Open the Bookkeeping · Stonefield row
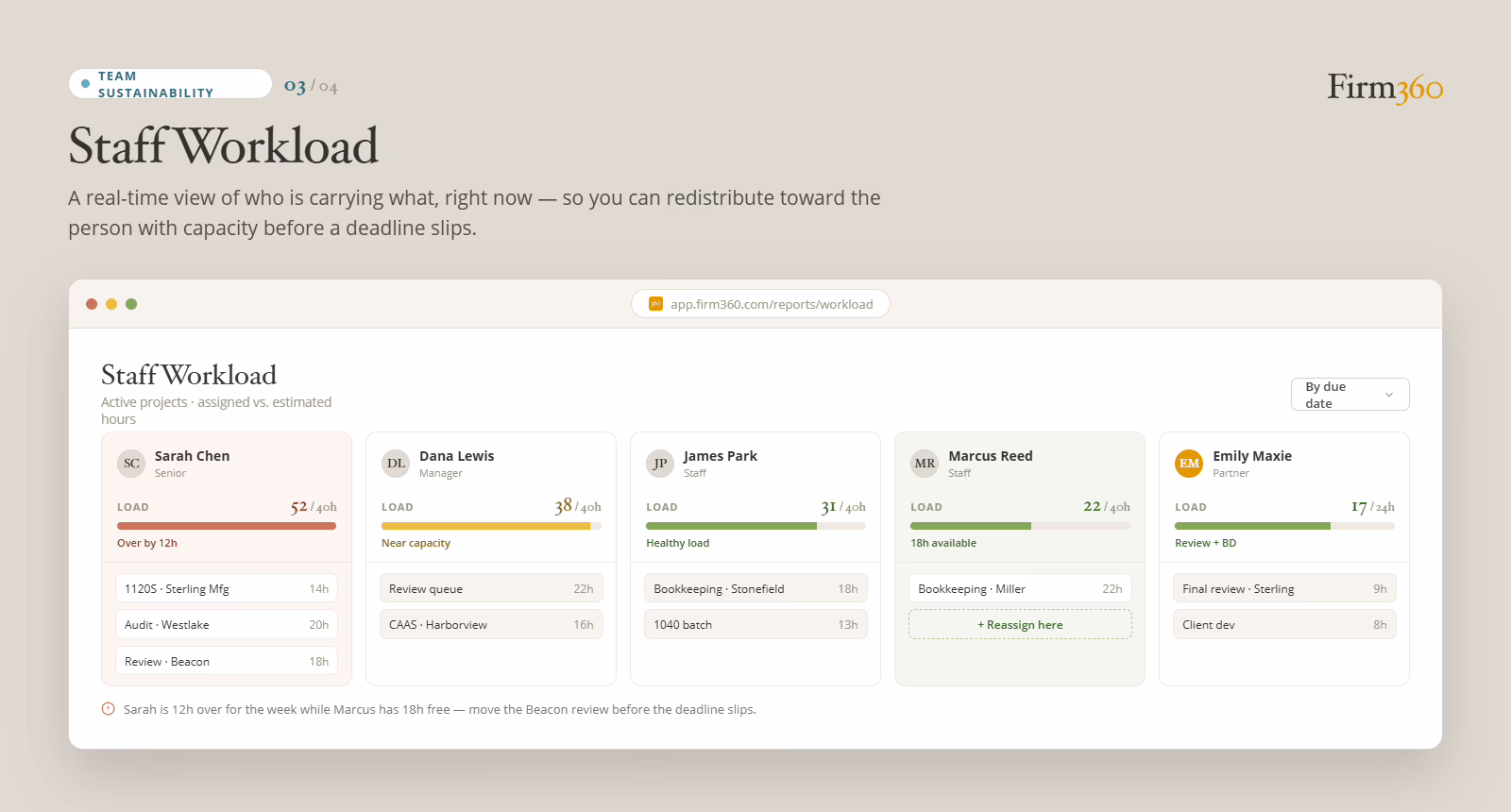Image resolution: width=1511 pixels, height=812 pixels. [x=755, y=588]
